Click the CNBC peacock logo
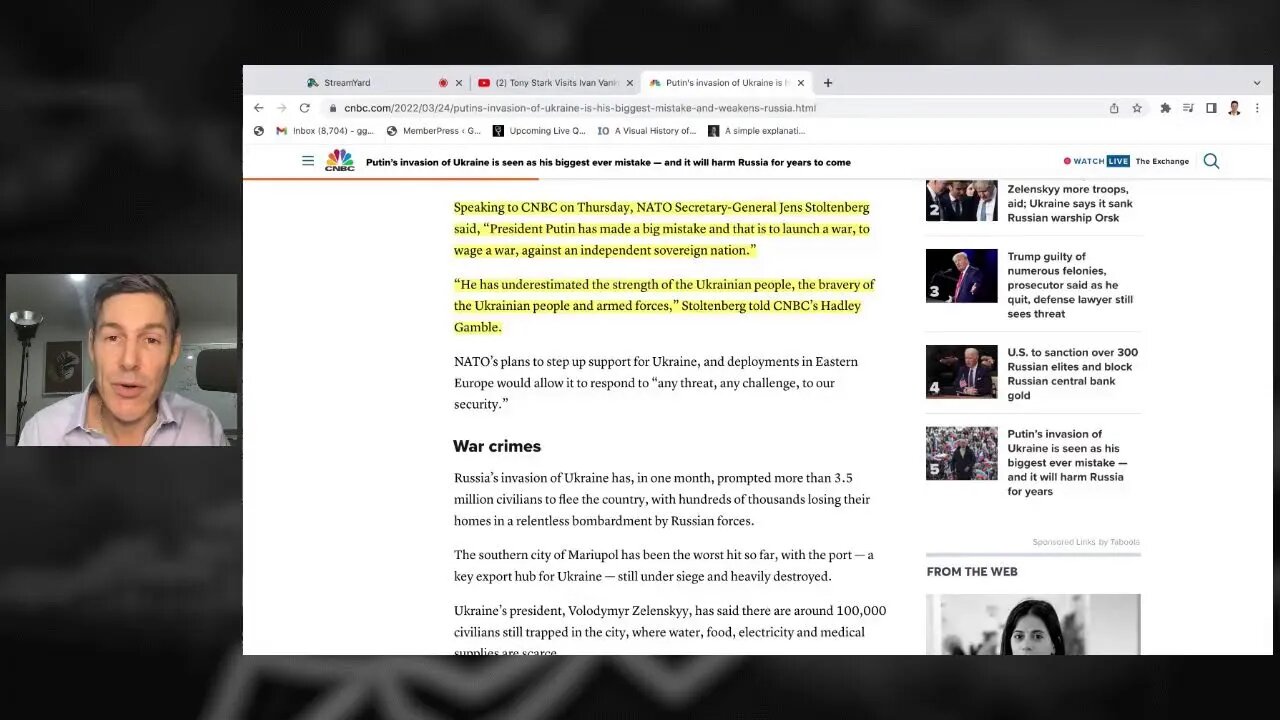This screenshot has width=1280, height=720. click(x=340, y=160)
